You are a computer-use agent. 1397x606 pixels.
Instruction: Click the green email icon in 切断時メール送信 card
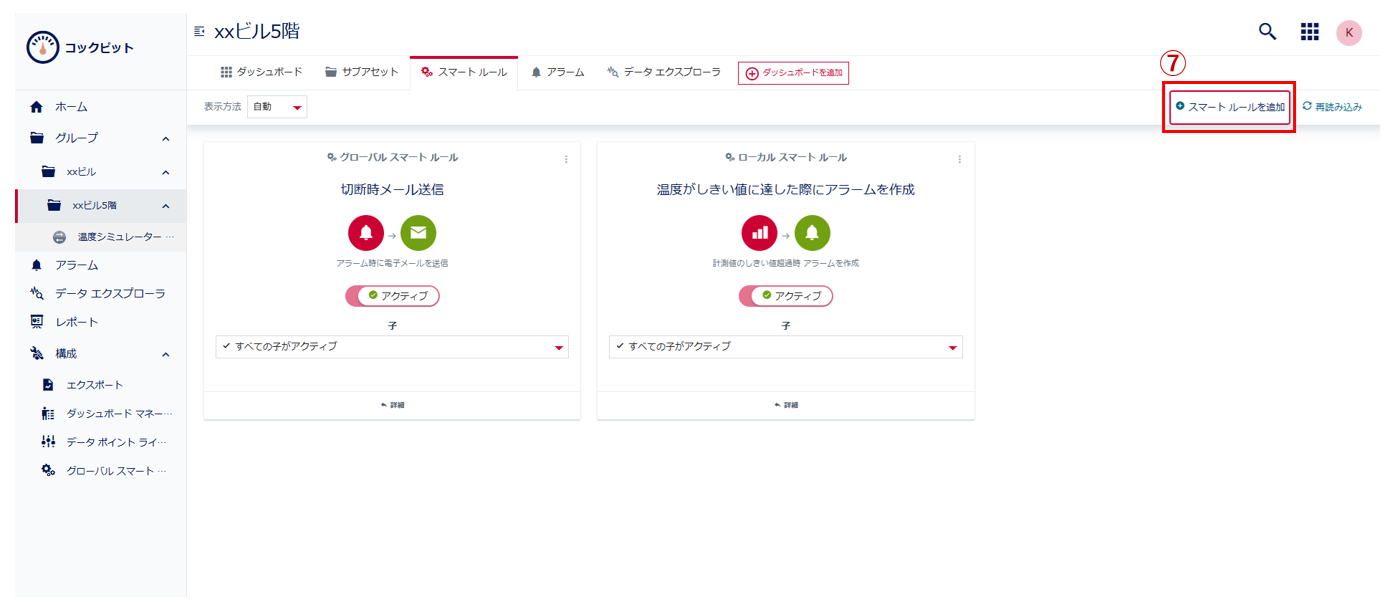418,233
